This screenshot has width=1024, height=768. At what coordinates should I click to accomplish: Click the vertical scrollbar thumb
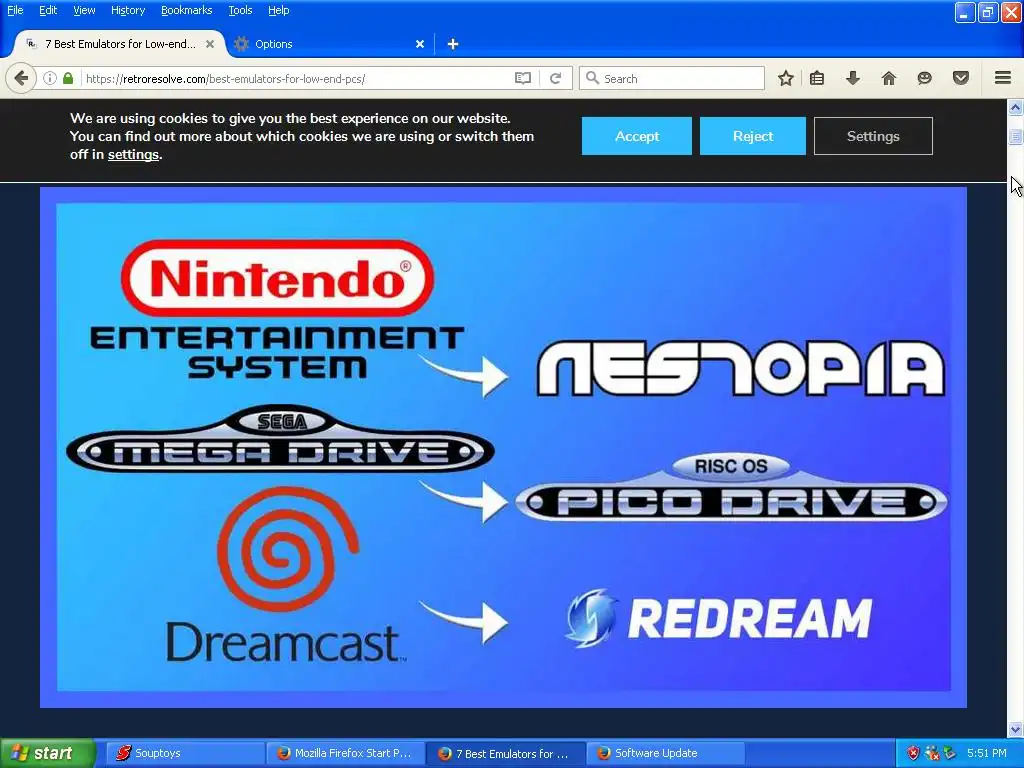point(1016,136)
